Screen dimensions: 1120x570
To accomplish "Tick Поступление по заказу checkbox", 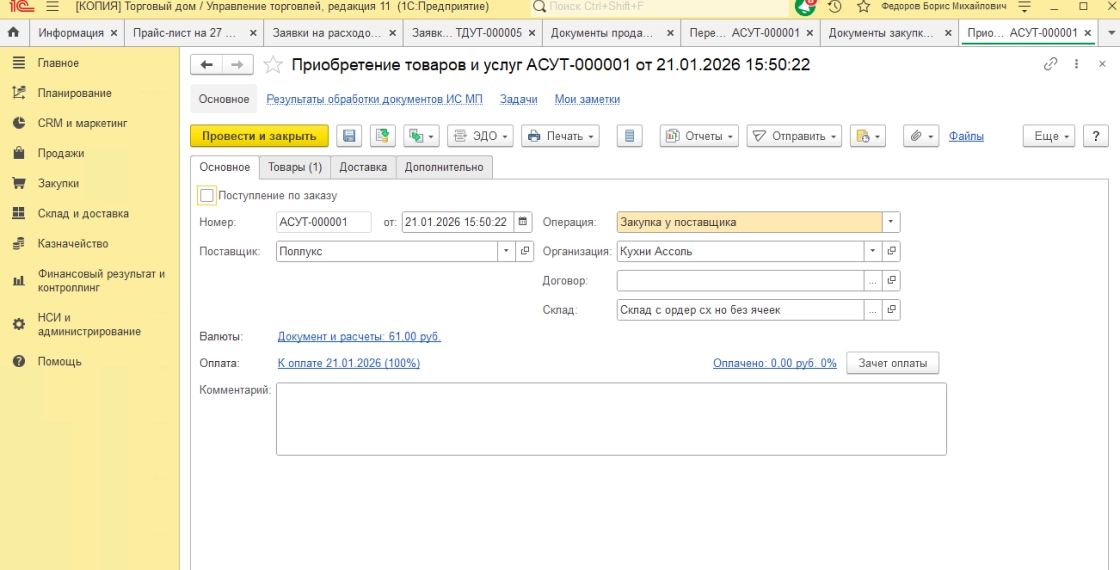I will pos(207,195).
